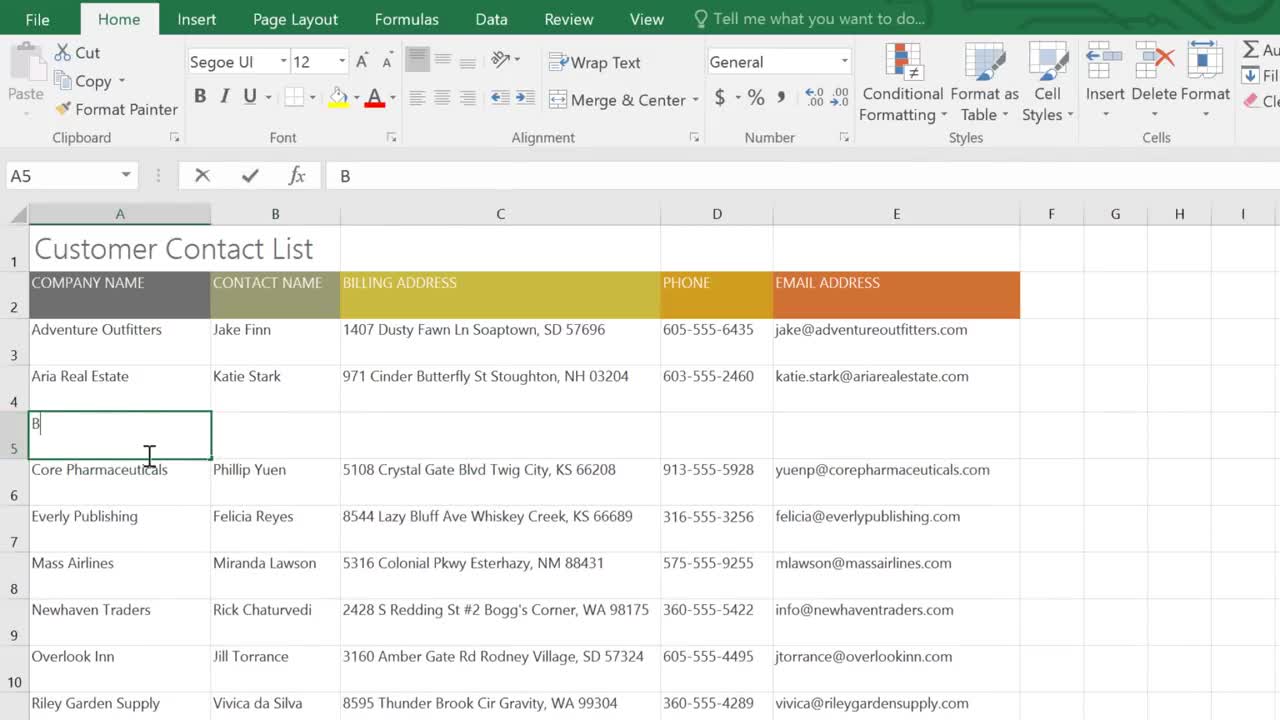Switch to the Data tab
Image resolution: width=1280 pixels, height=720 pixels.
(491, 19)
